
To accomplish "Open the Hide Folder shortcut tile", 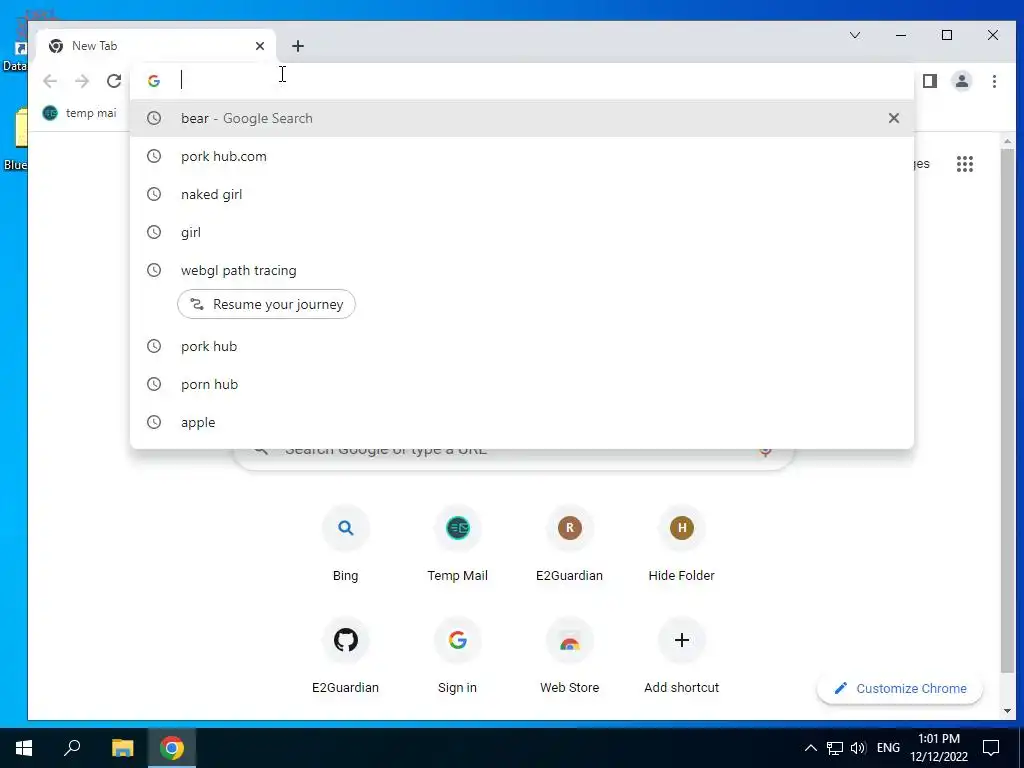I will tap(682, 544).
